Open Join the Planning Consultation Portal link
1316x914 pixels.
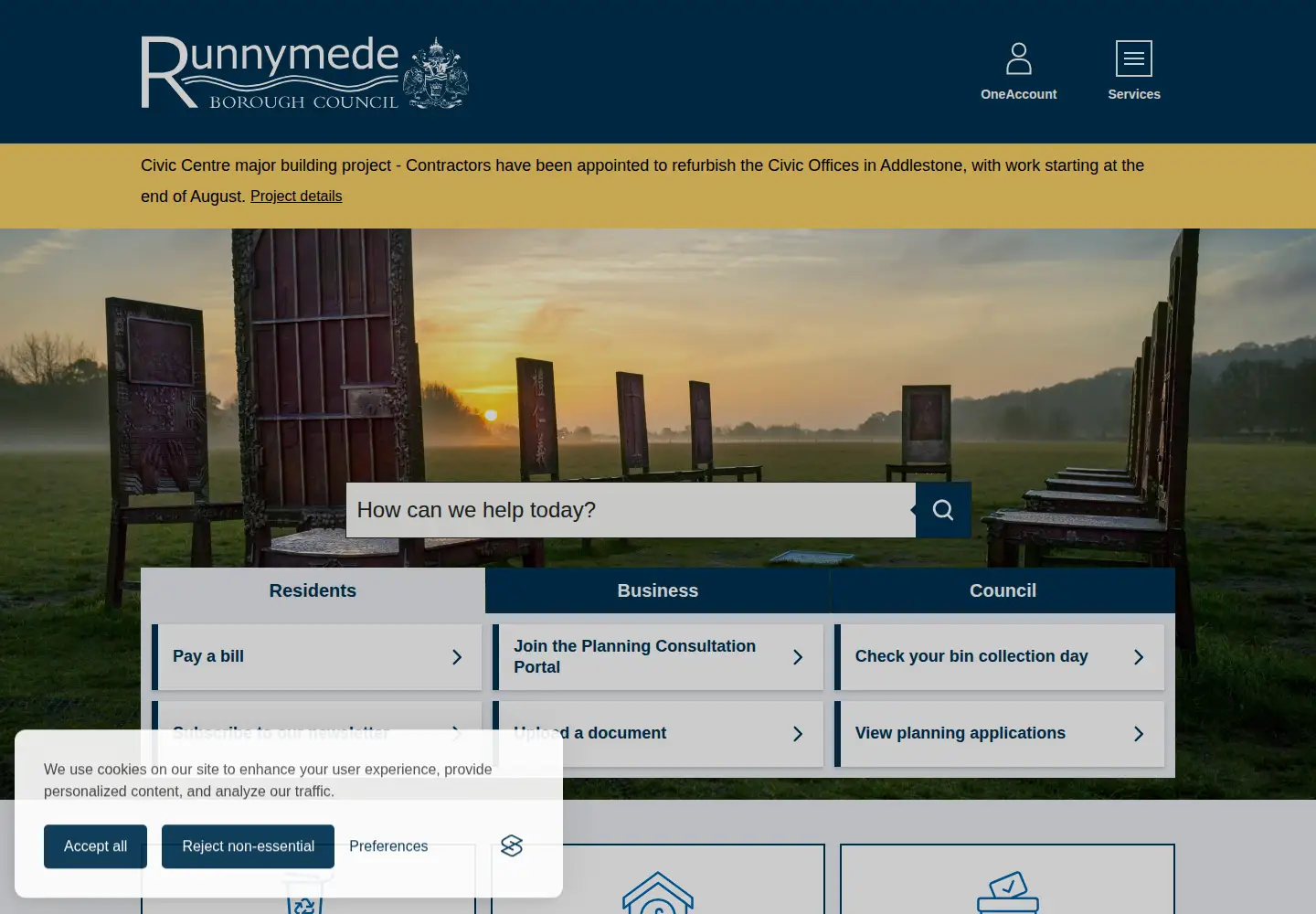tap(658, 657)
